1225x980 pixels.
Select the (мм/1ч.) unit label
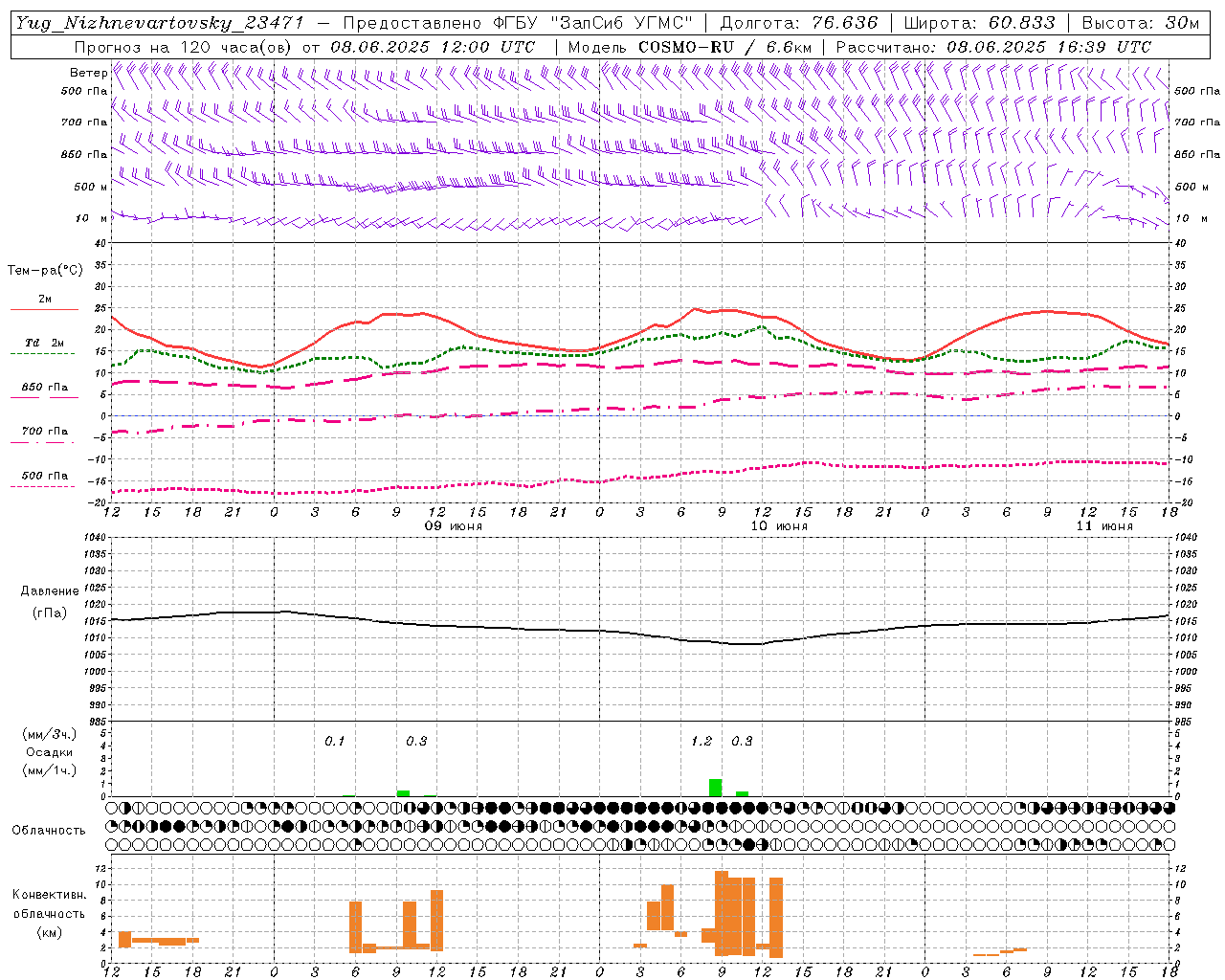(x=49, y=770)
